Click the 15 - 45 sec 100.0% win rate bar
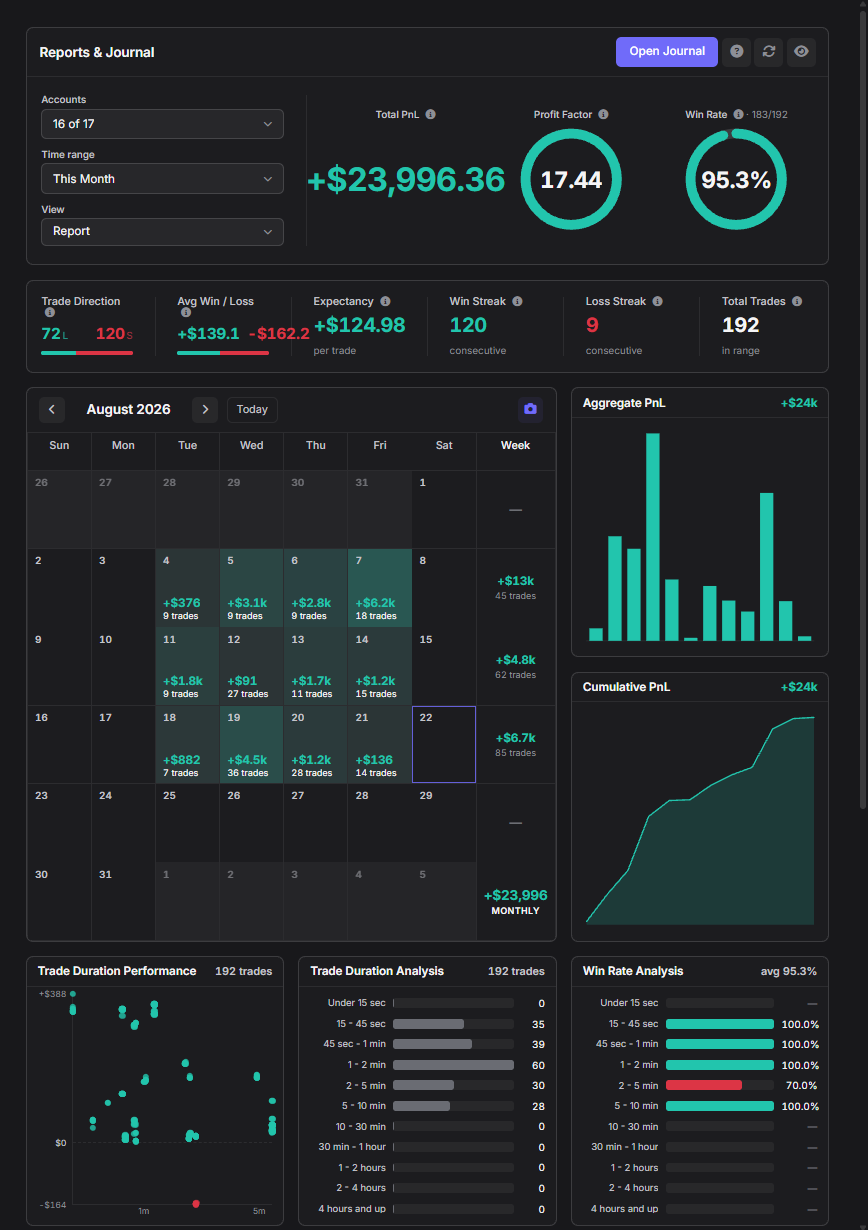 pos(720,1024)
